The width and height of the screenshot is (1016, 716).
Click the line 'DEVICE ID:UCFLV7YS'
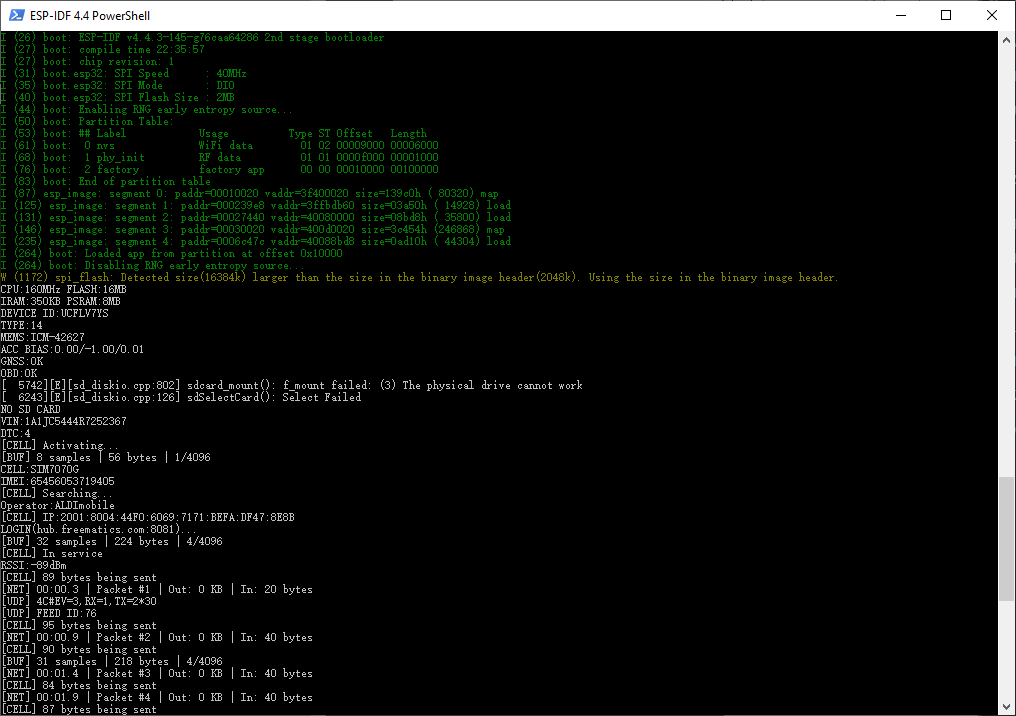[x=54, y=313]
